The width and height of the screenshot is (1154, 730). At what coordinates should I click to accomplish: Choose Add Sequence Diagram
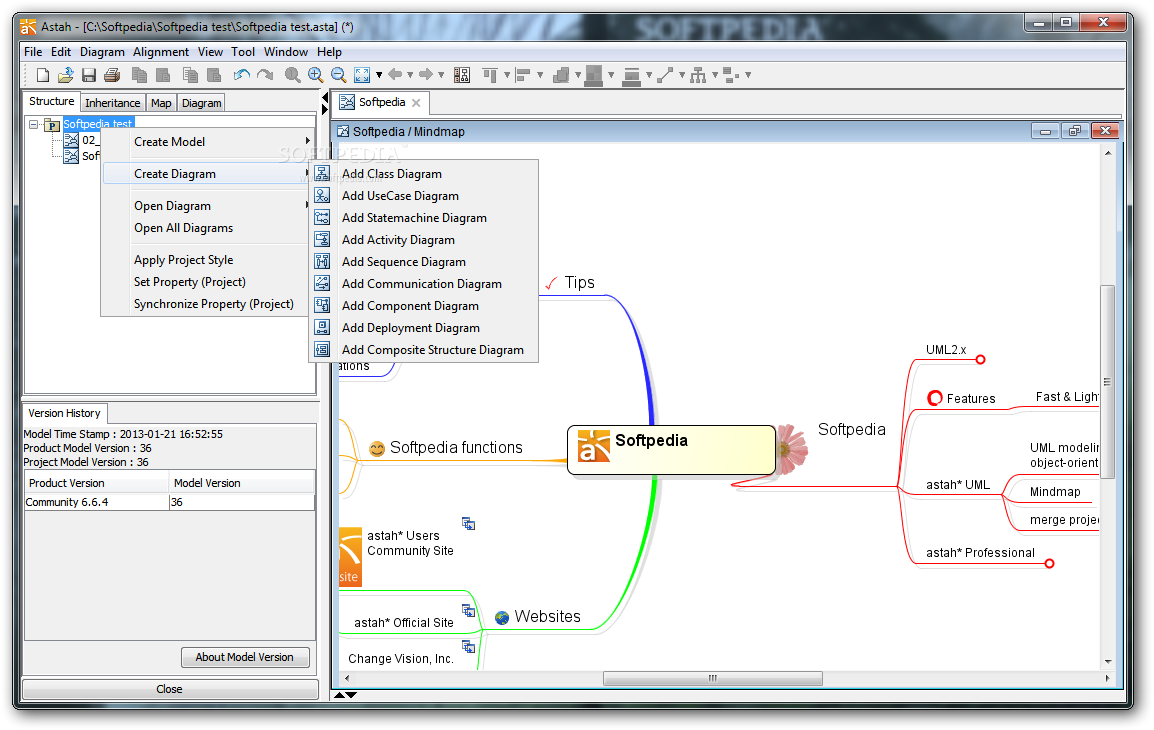(x=424, y=262)
